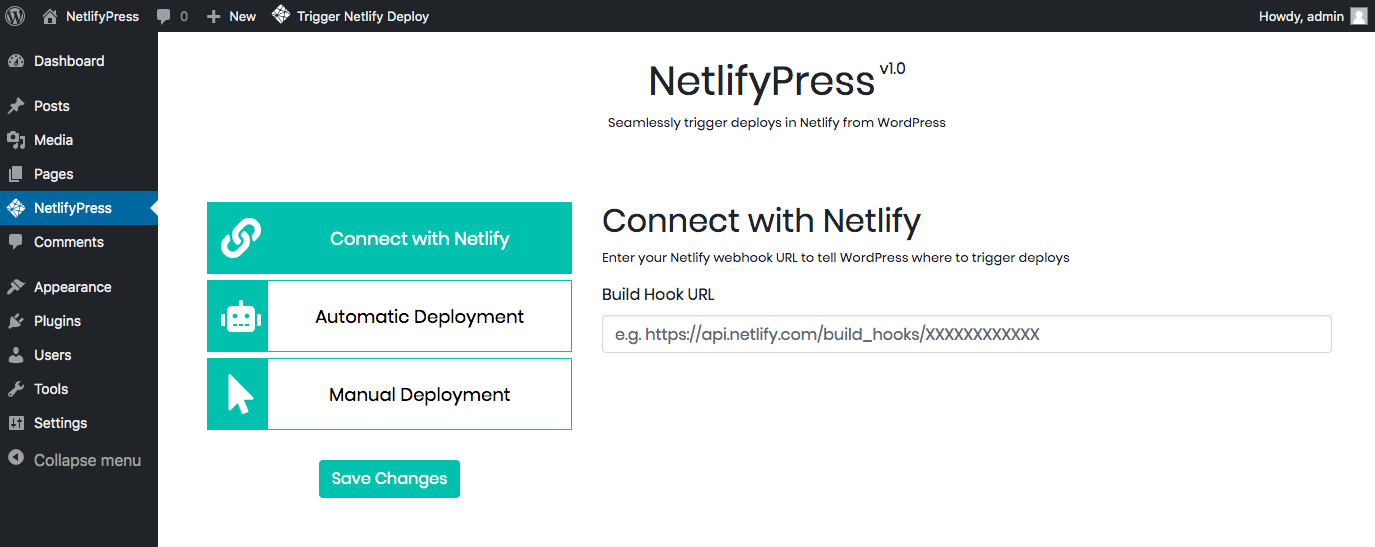Click the webhook URL instruction text
The height and width of the screenshot is (547, 1375).
click(x=836, y=258)
